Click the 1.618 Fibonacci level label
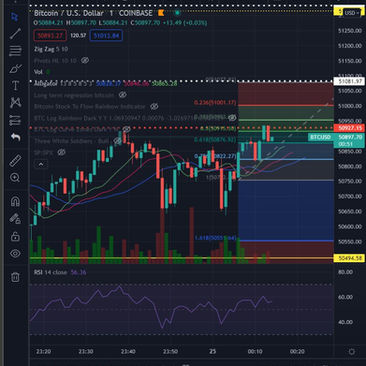 [x=215, y=238]
